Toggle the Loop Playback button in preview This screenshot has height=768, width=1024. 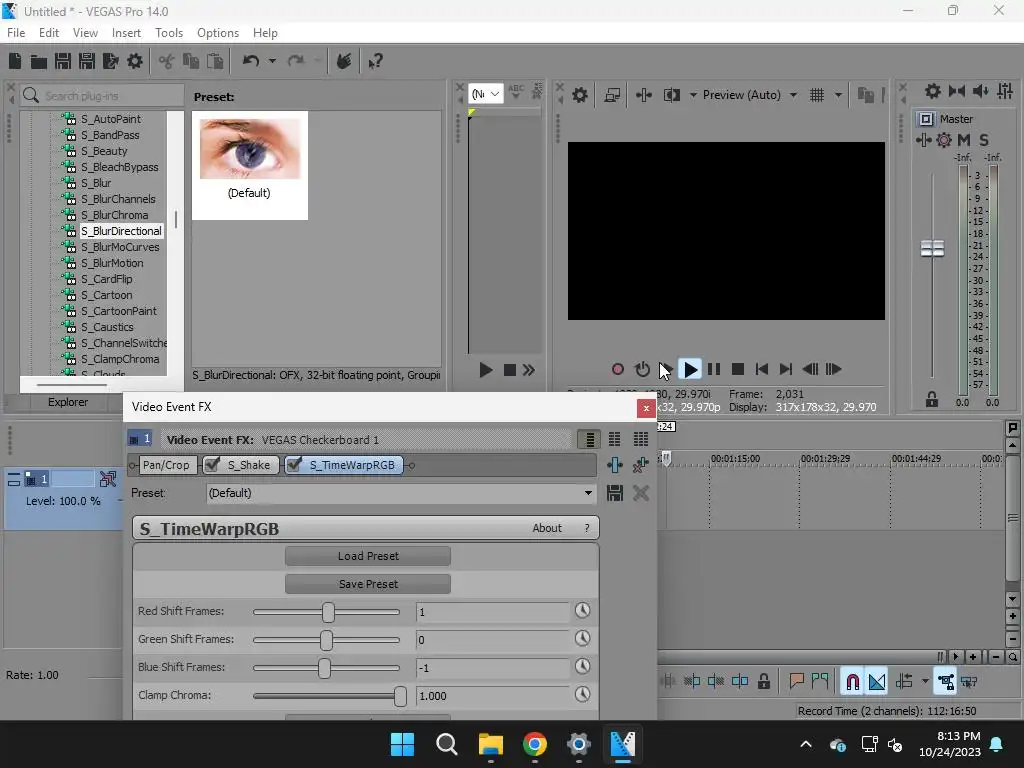(643, 370)
